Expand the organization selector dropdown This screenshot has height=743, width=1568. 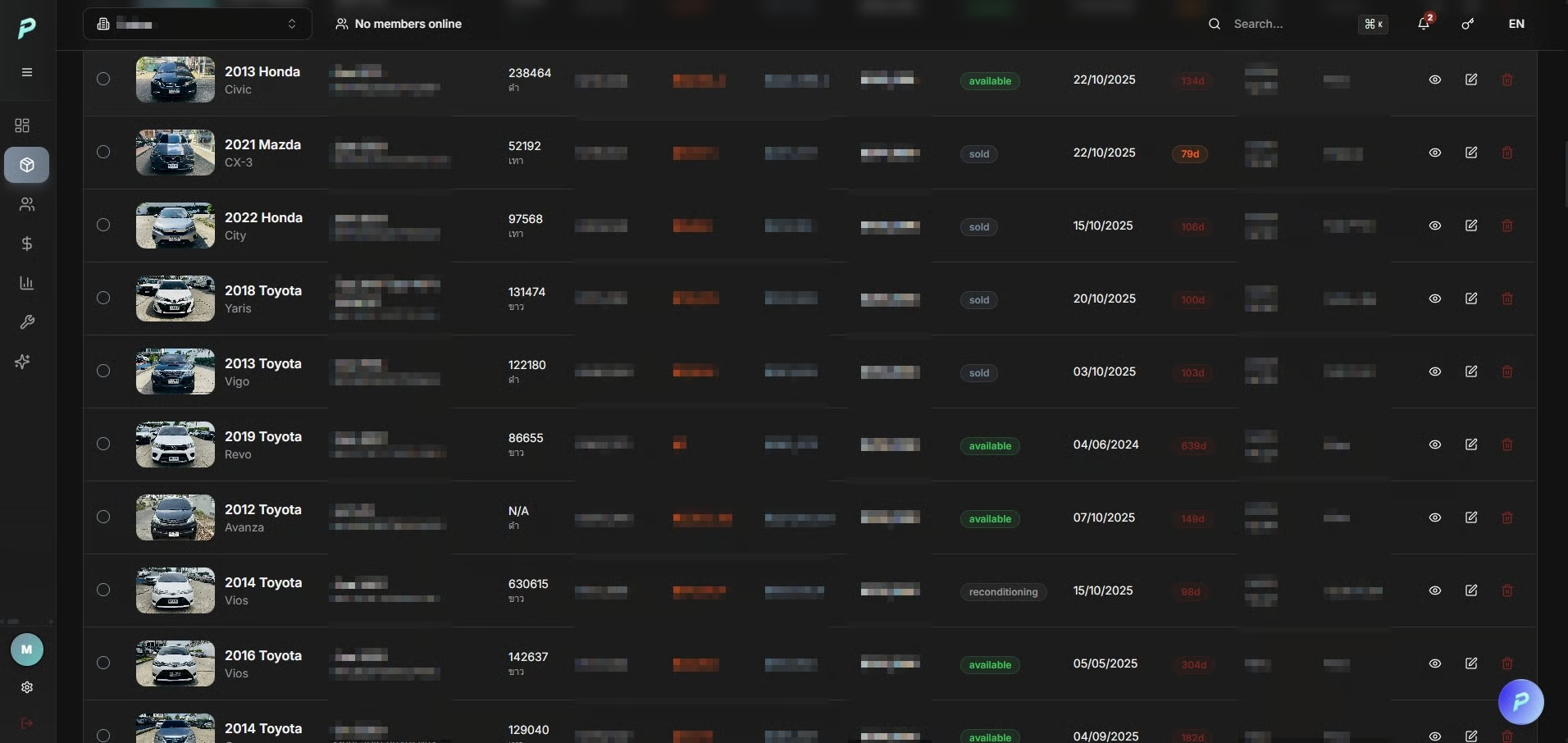coord(198,24)
